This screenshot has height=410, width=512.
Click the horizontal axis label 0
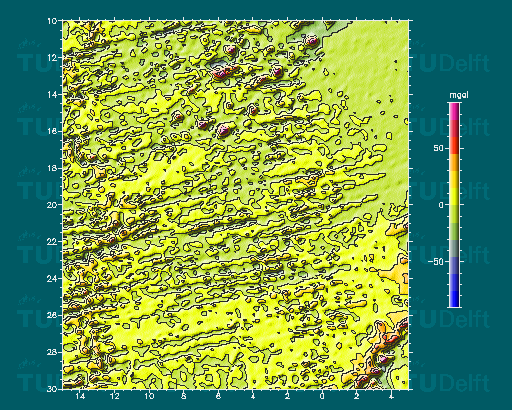(x=322, y=396)
